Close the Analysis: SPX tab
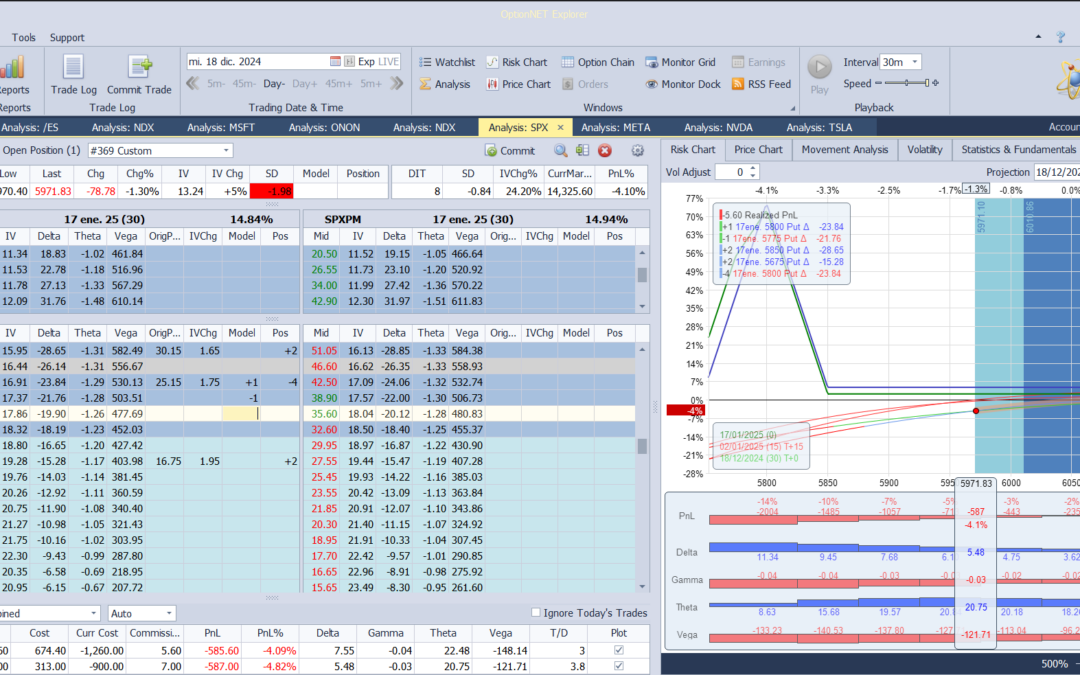Screen dimensions: 1080x675 [x=561, y=127]
